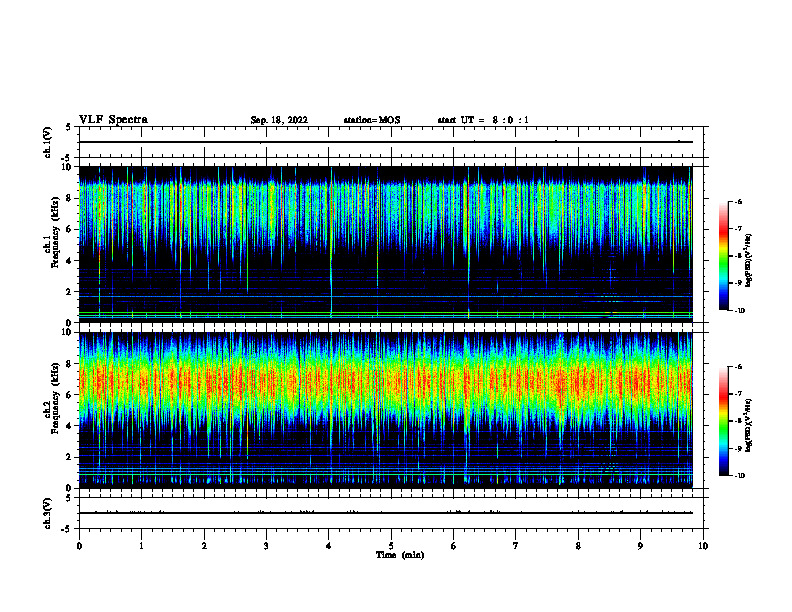Click the 'ch.1(V)' axis label

point(47,142)
